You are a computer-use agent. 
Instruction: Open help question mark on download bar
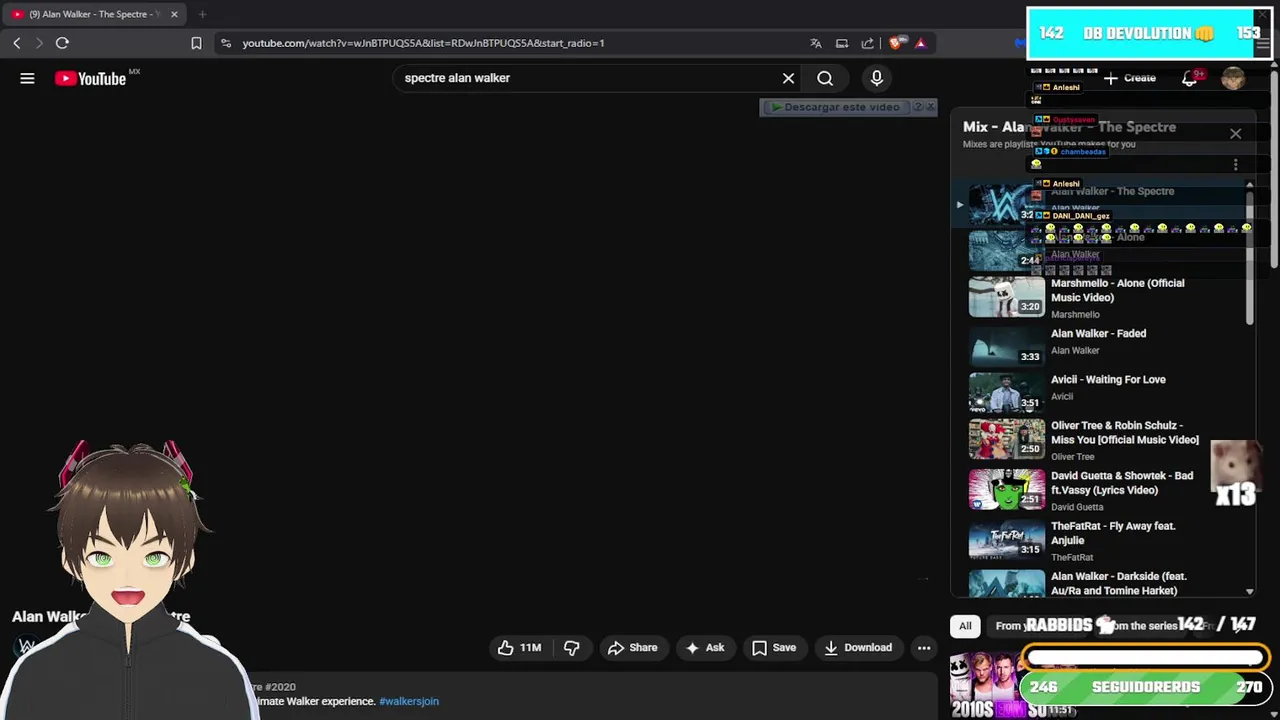pyautogui.click(x=918, y=107)
